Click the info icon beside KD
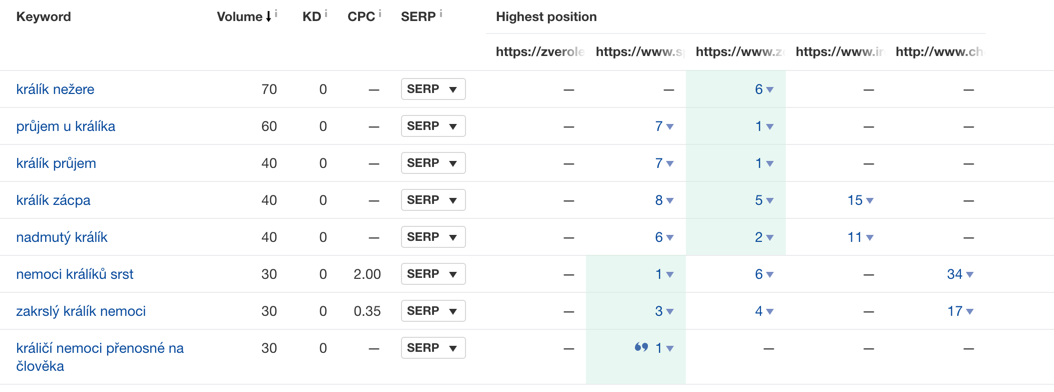The width and height of the screenshot is (1054, 392). coord(326,14)
